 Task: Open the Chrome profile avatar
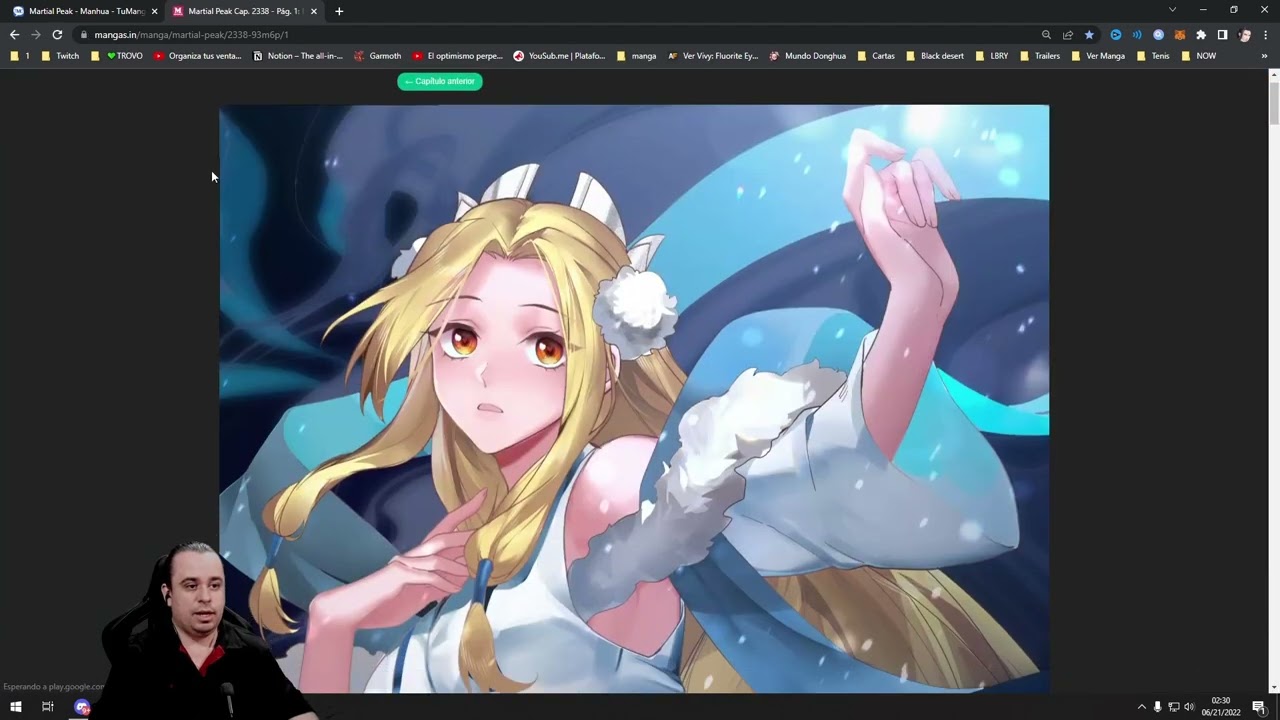tap(1244, 34)
